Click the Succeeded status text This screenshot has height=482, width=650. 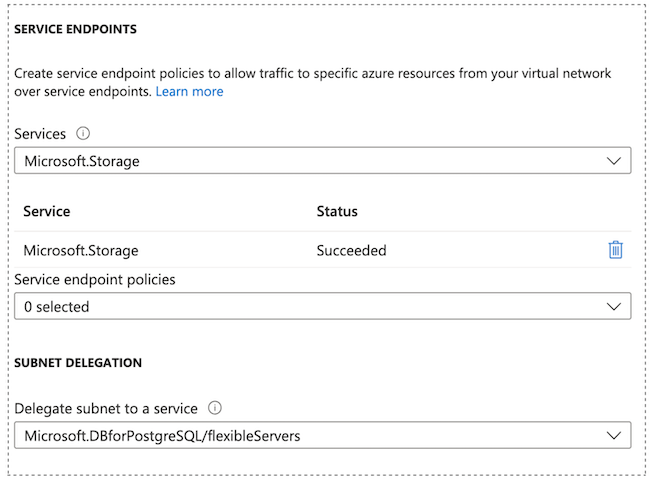351,250
